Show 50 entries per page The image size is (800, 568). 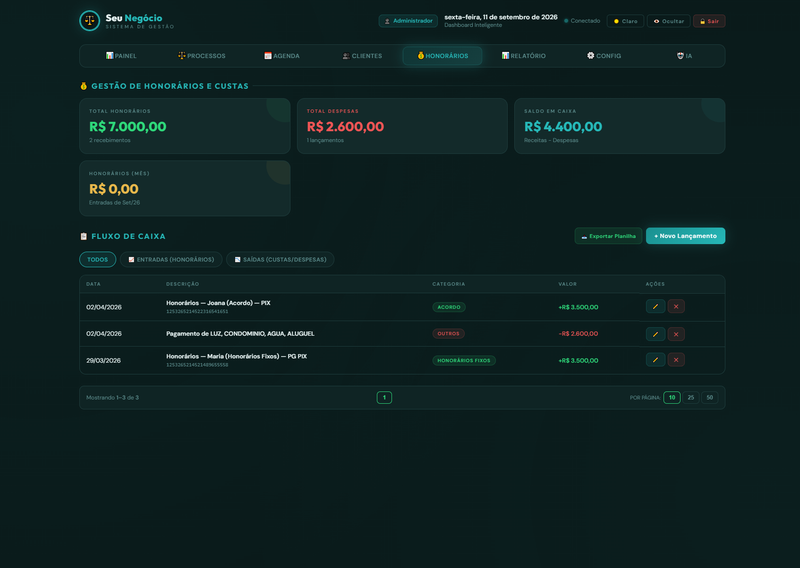point(710,398)
